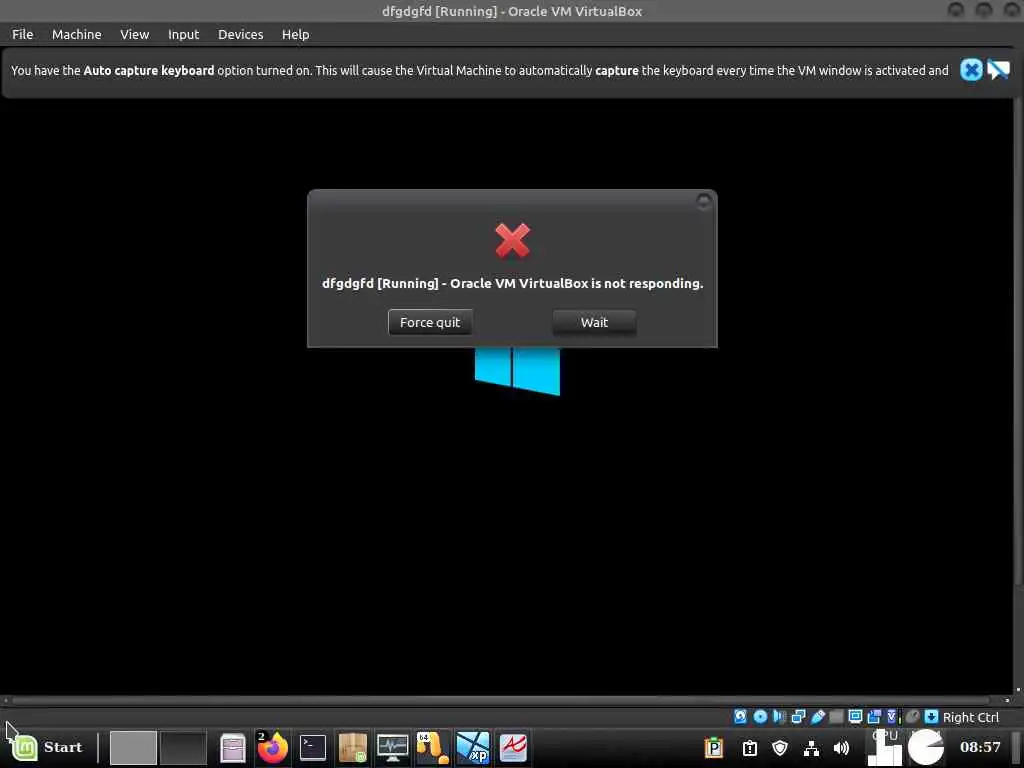Open the system monitor taskbar icon
Image resolution: width=1024 pixels, height=768 pixels.
click(392, 747)
